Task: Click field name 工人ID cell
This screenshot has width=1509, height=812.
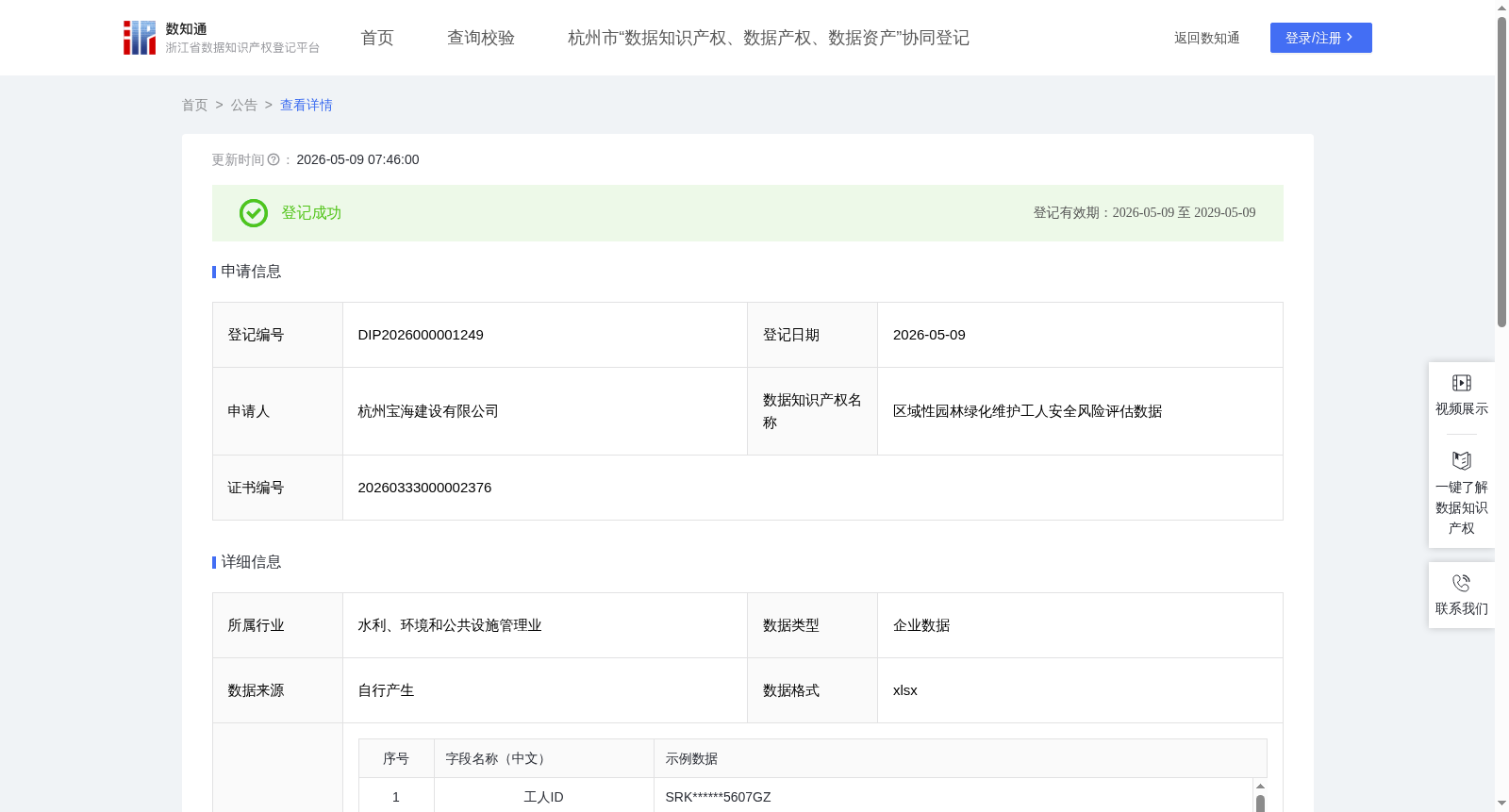Action: pyautogui.click(x=543, y=797)
